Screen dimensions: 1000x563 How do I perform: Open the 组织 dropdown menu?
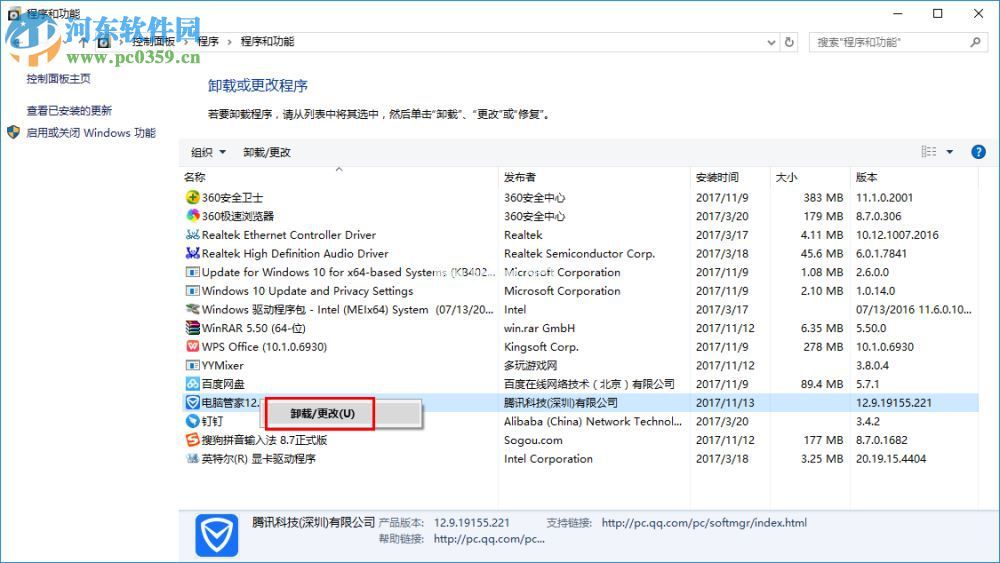coord(209,152)
